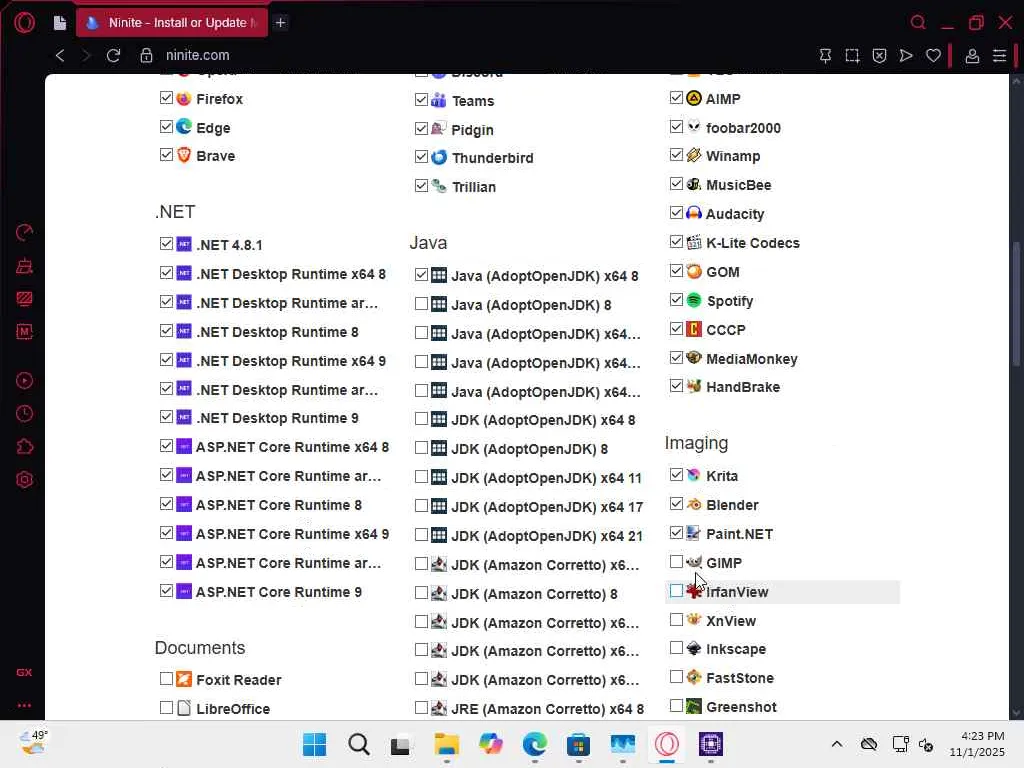Open the Windows Start button
The width and height of the screenshot is (1024, 768).
tap(315, 744)
